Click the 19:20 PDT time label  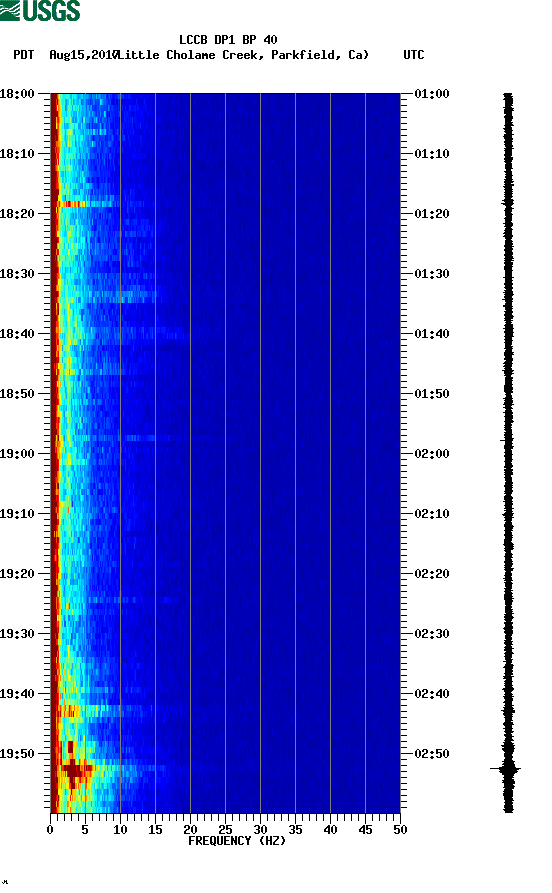tap(17, 574)
